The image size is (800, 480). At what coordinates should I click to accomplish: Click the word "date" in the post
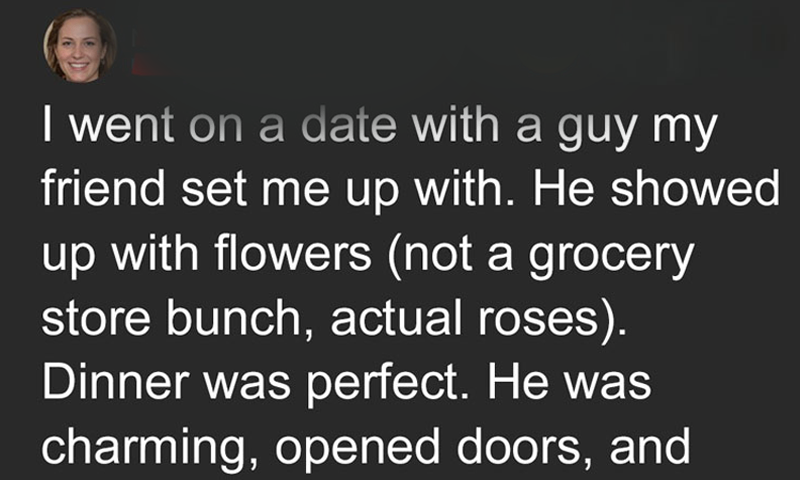[x=348, y=125]
